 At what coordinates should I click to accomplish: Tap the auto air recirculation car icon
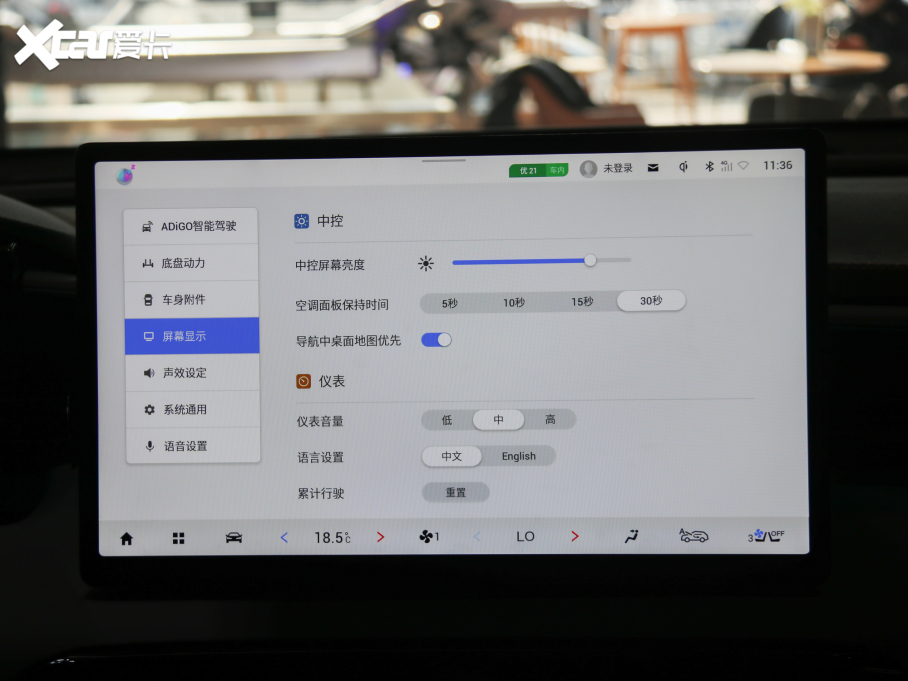click(693, 536)
